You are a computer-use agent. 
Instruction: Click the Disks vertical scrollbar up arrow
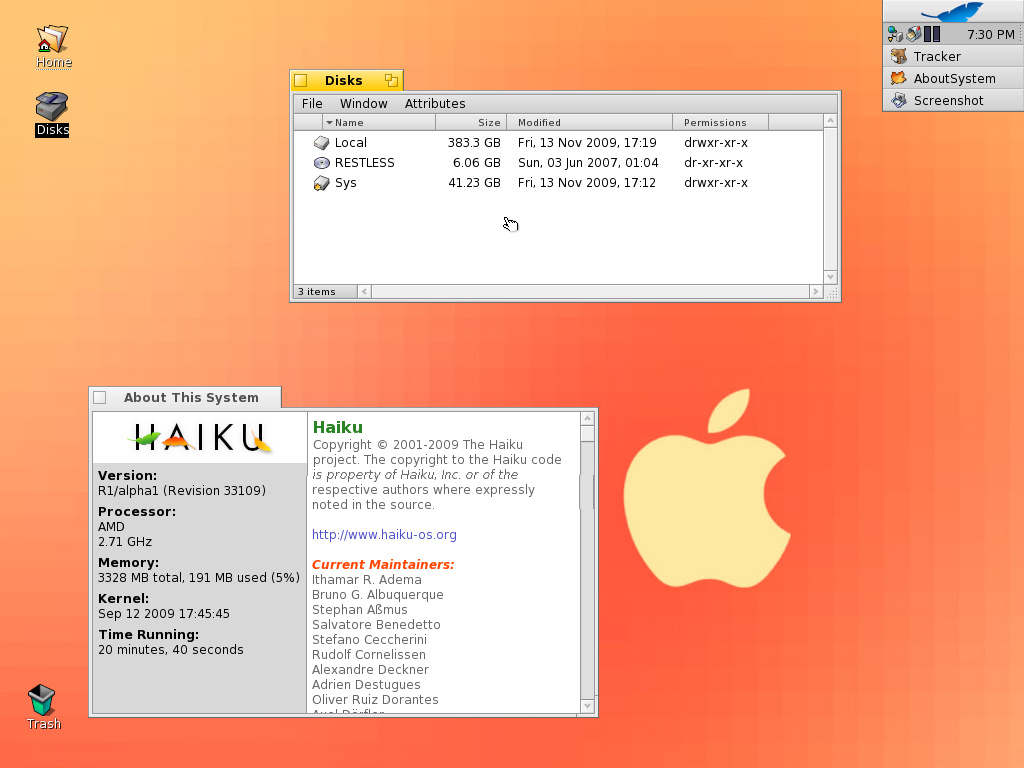click(831, 121)
